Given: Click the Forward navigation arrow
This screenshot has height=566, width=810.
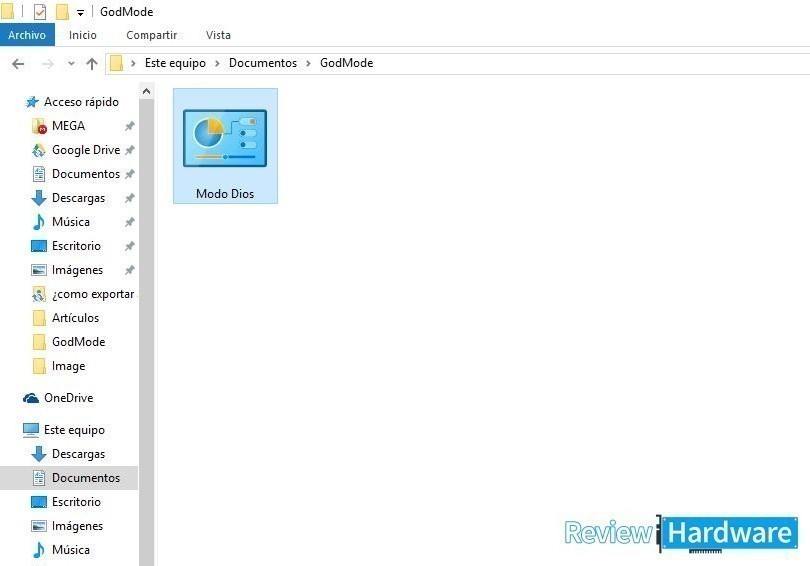Looking at the screenshot, I should coord(48,64).
